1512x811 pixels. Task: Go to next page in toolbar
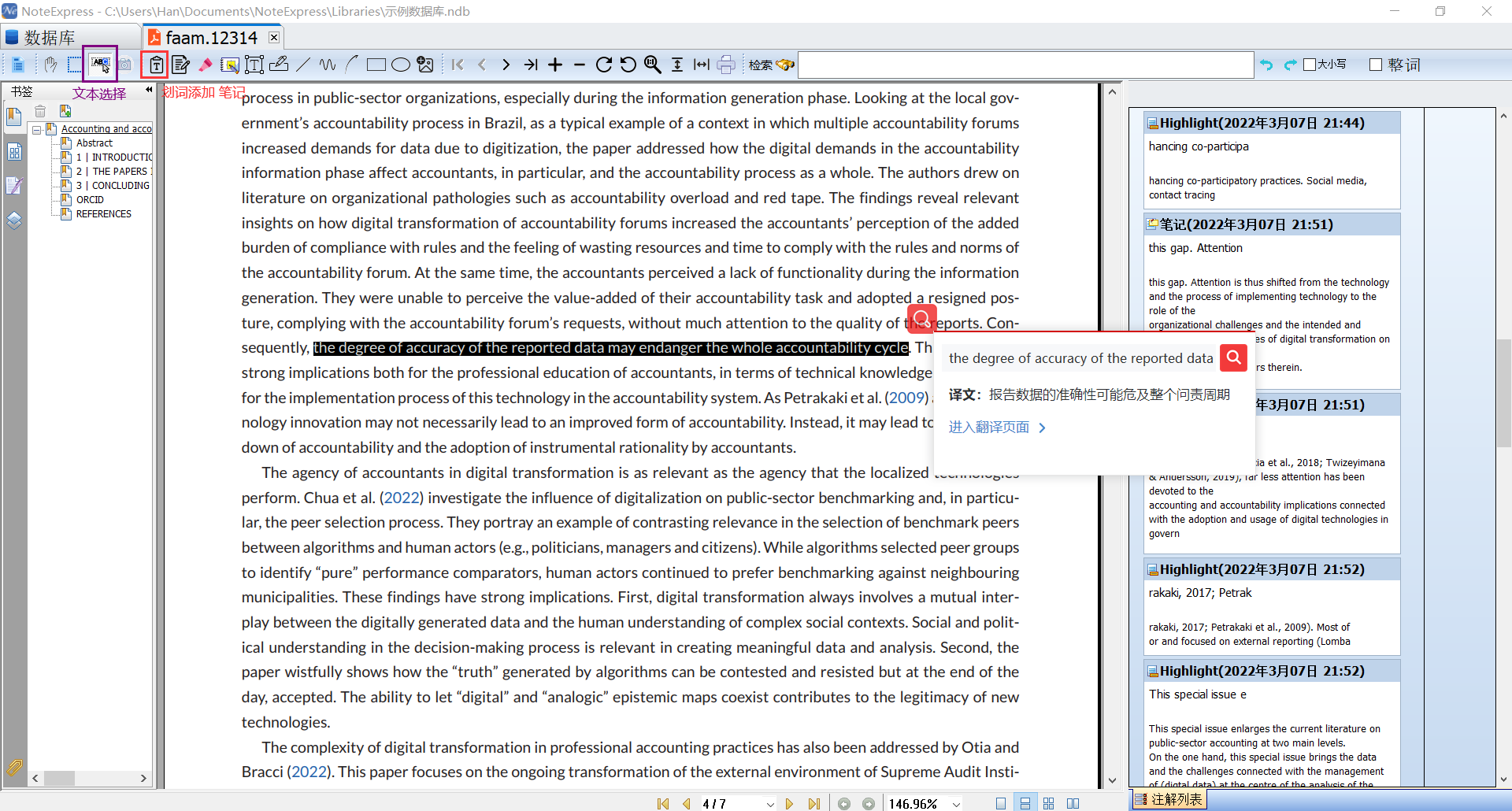[506, 65]
